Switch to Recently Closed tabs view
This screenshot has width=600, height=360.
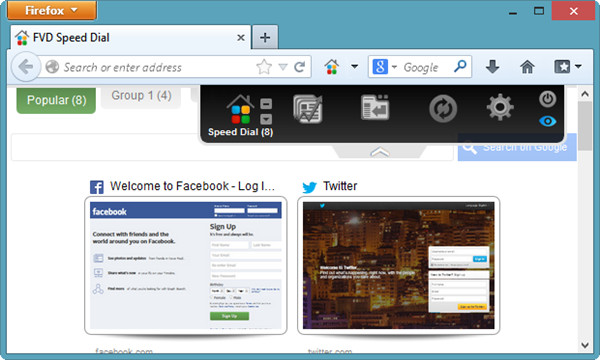pyautogui.click(x=375, y=108)
